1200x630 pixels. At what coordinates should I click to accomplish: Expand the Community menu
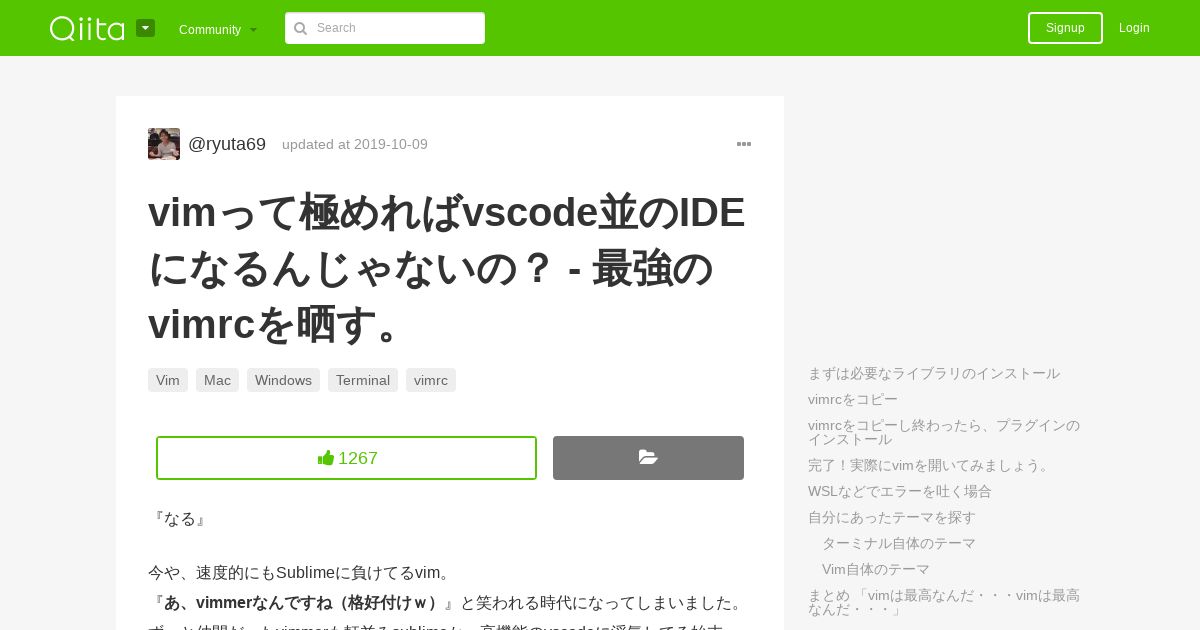click(218, 29)
